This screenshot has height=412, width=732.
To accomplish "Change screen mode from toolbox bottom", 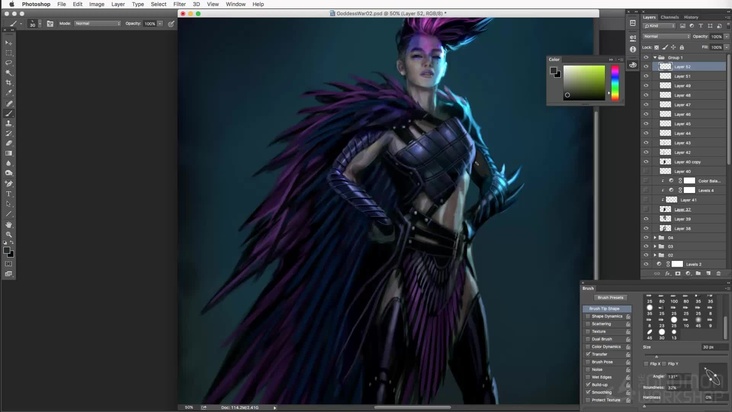I will pyautogui.click(x=8, y=274).
